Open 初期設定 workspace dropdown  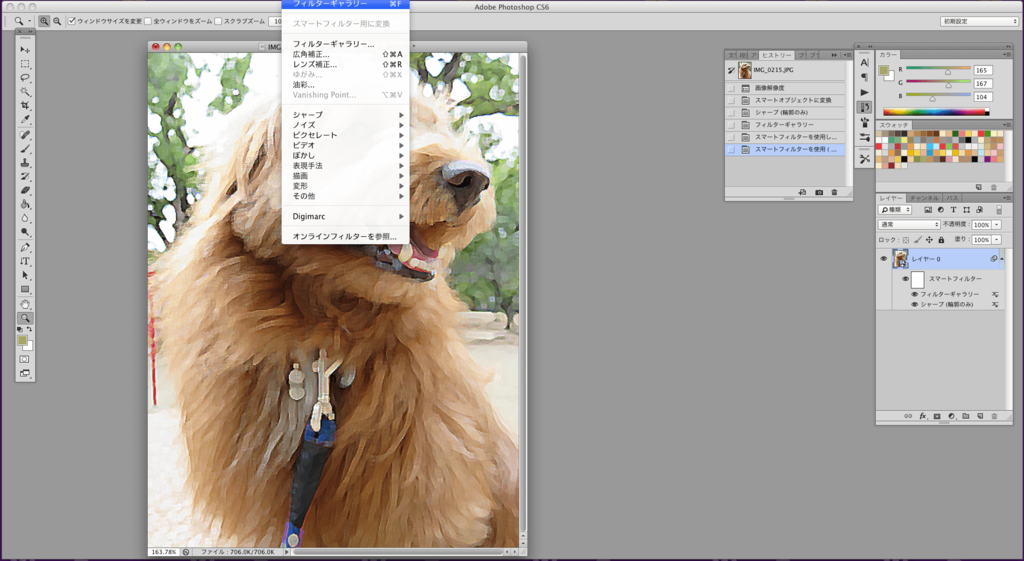click(979, 21)
